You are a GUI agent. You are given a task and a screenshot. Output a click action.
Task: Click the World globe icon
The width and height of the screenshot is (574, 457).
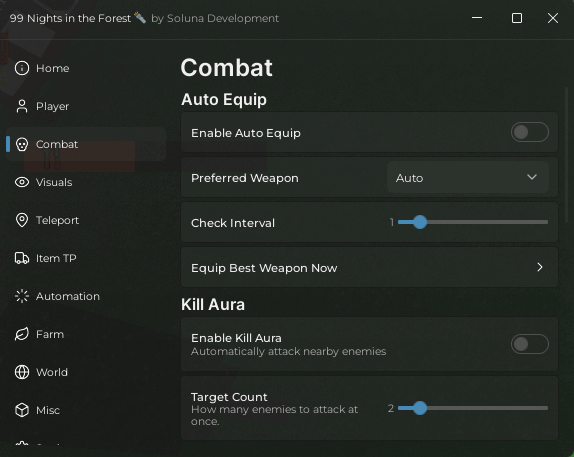tap(22, 372)
